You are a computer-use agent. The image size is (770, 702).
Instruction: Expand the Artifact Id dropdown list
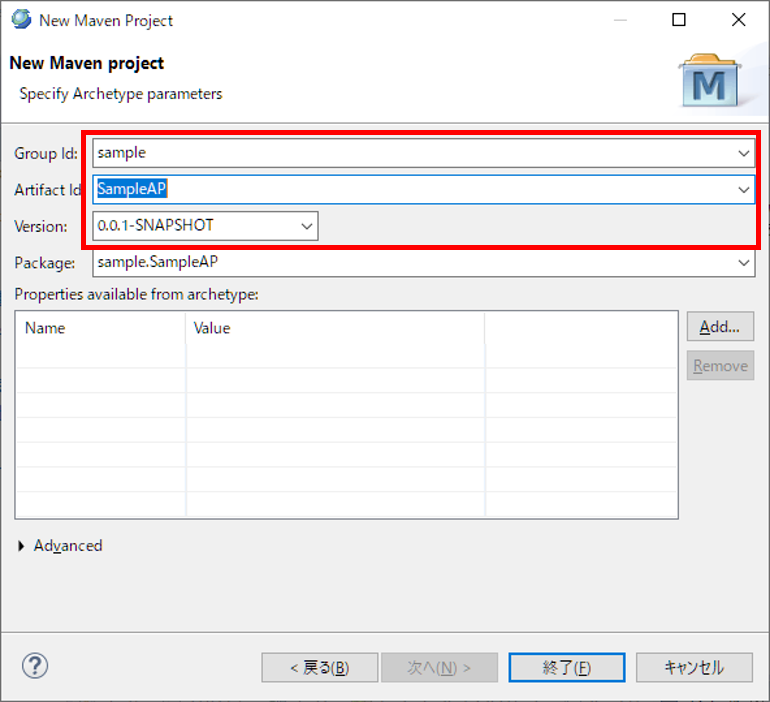(743, 189)
